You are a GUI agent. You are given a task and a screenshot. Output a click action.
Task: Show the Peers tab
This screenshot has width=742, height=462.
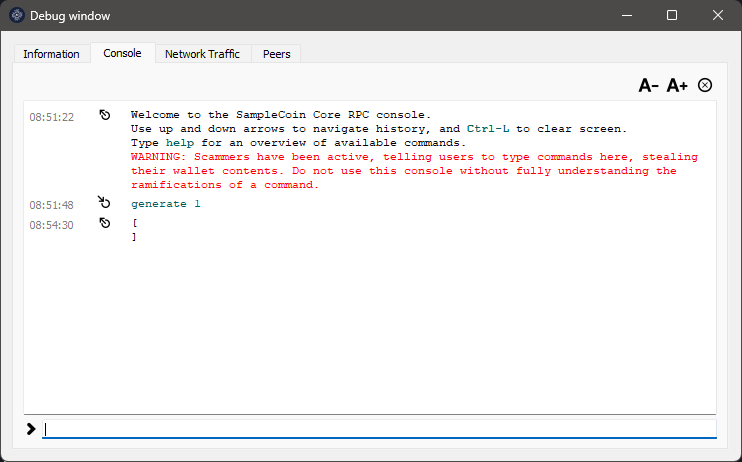tap(276, 54)
